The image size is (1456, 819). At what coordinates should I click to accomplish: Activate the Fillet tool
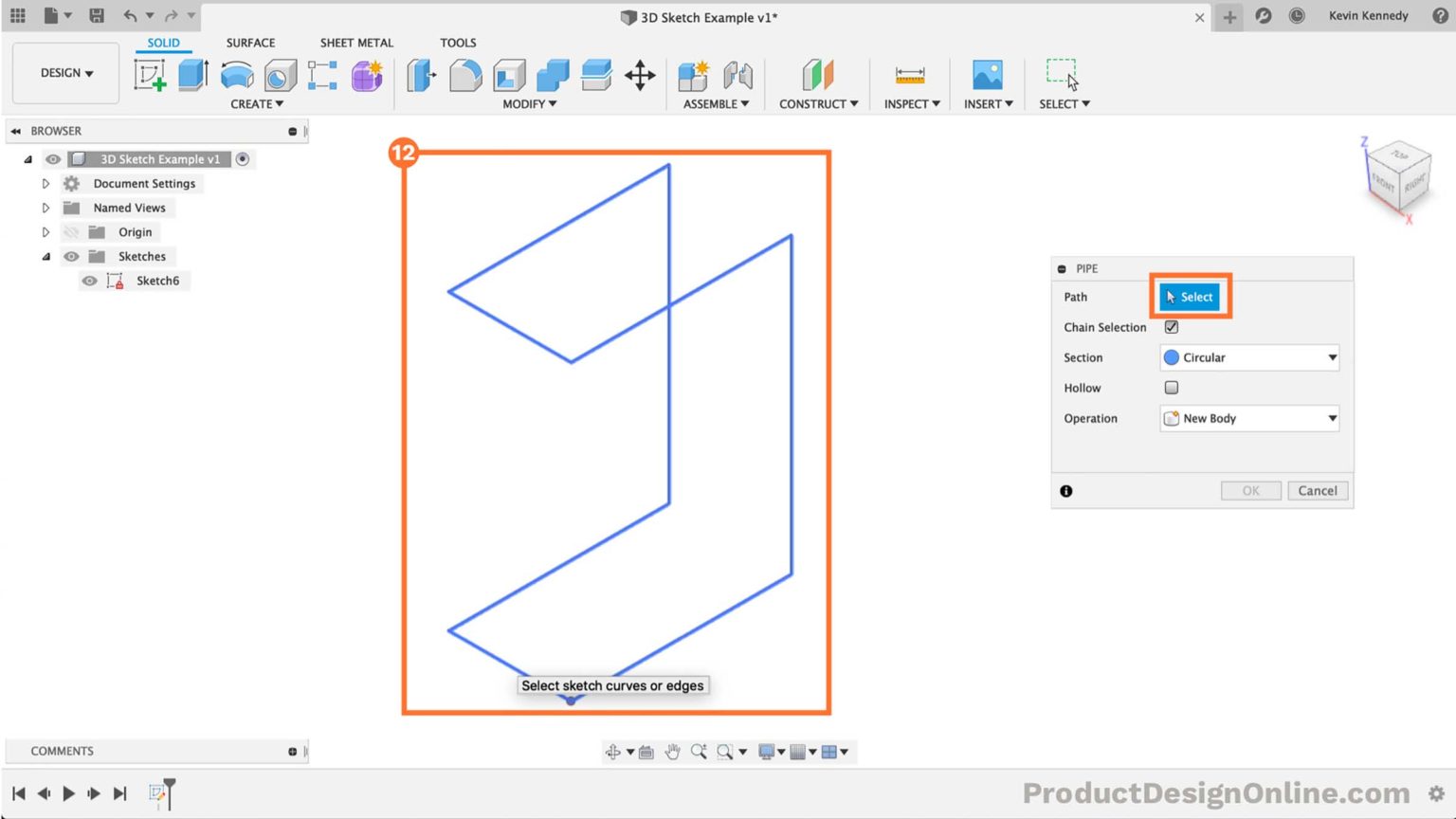click(466, 76)
